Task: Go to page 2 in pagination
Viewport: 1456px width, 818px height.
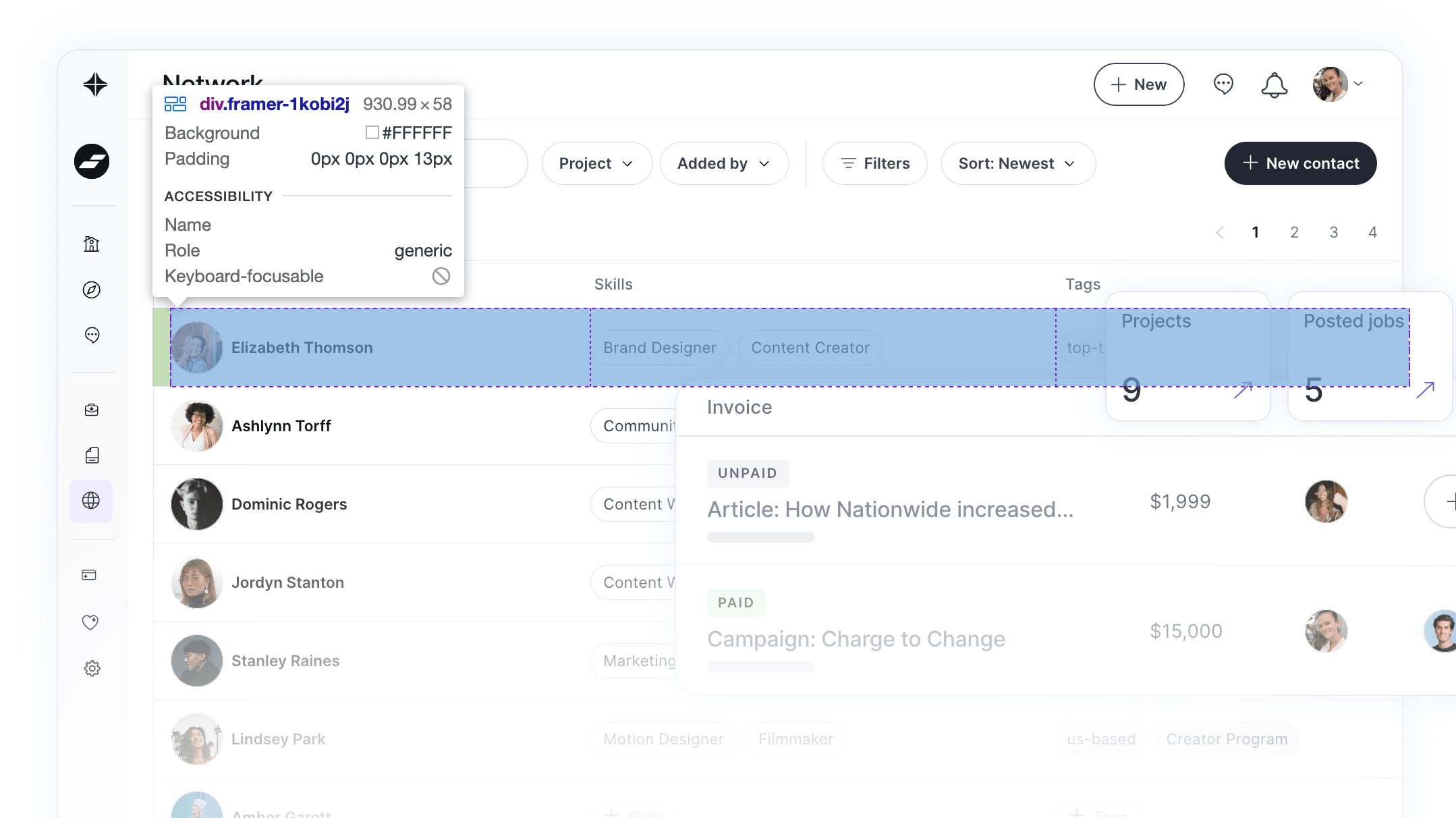Action: point(1295,232)
